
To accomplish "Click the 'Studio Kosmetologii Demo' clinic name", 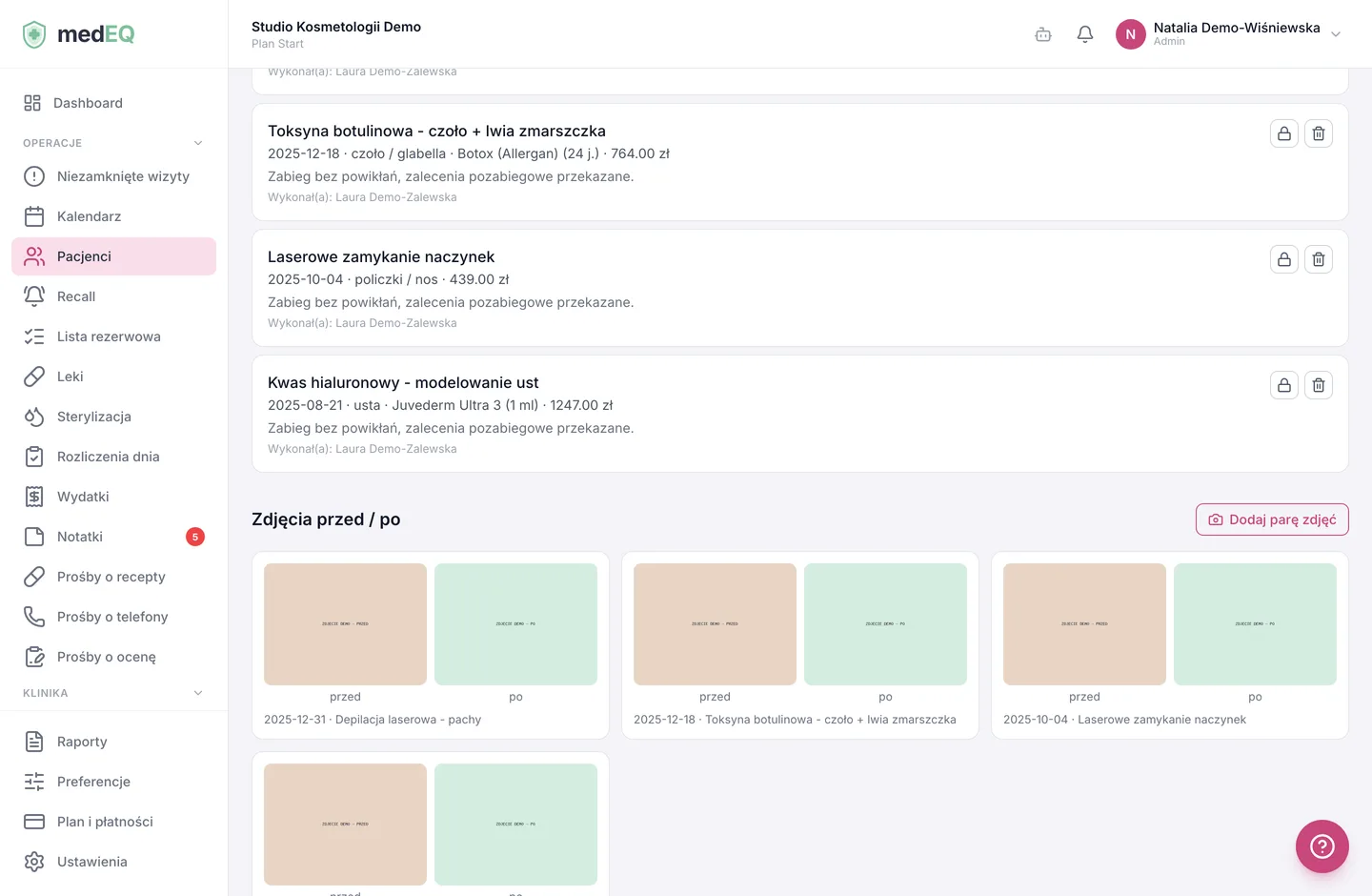I will (x=336, y=27).
